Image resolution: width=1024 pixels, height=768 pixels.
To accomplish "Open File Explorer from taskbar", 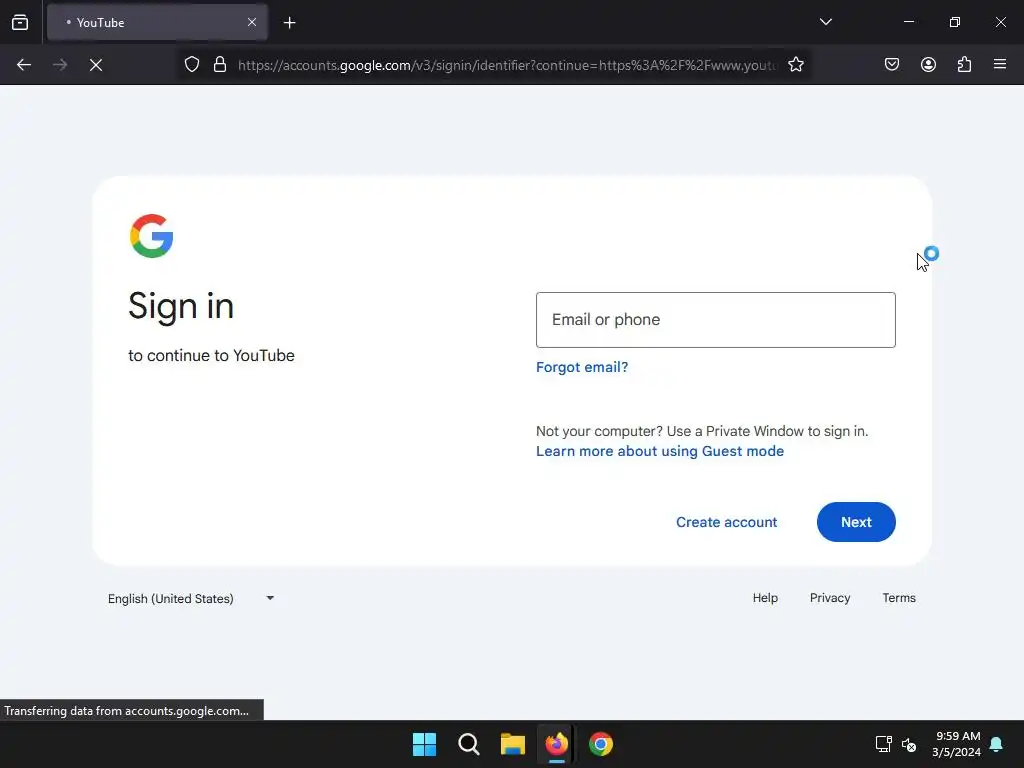I will (x=513, y=744).
